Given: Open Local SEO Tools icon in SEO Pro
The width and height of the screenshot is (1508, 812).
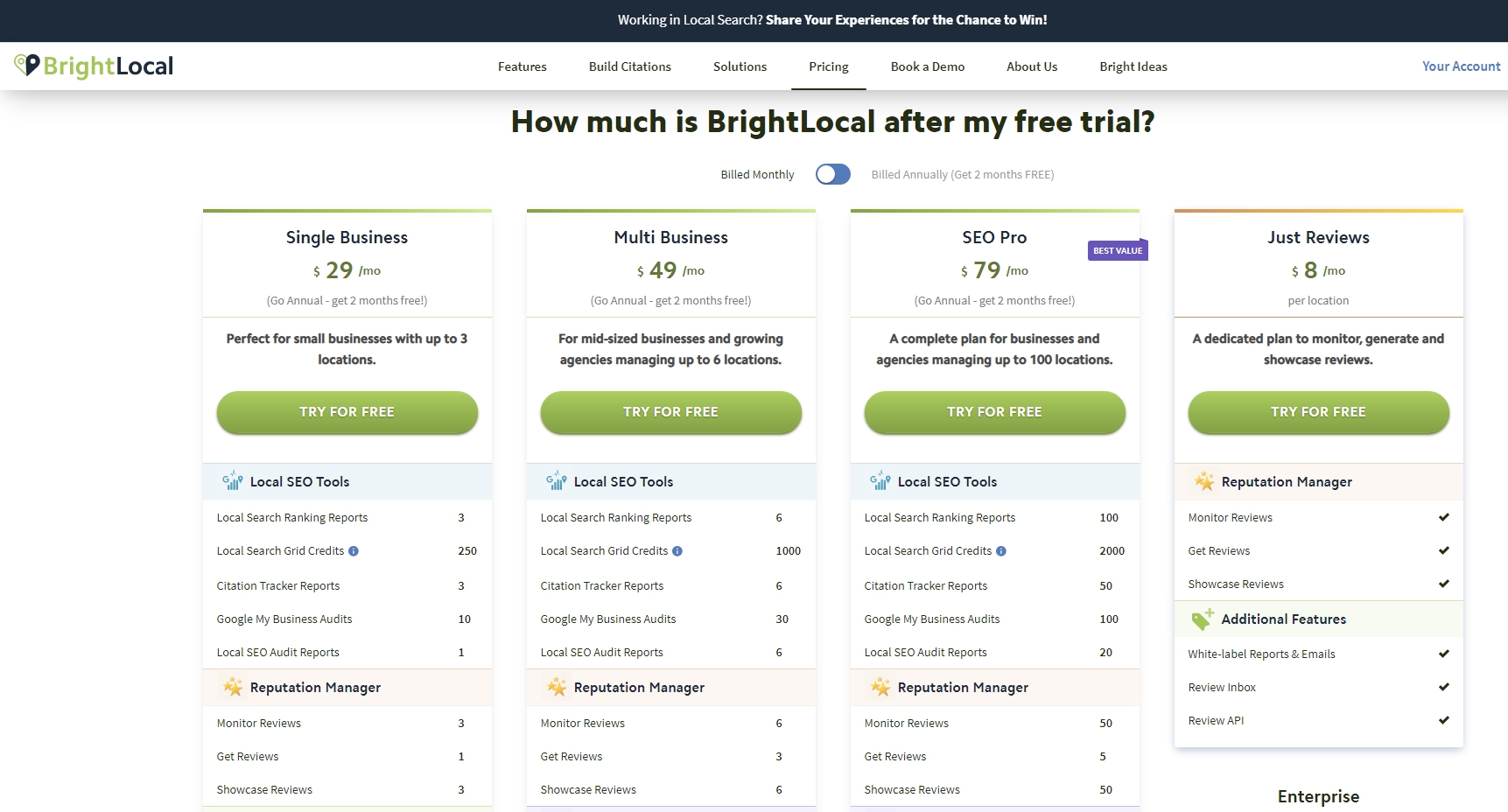Looking at the screenshot, I should tap(880, 480).
